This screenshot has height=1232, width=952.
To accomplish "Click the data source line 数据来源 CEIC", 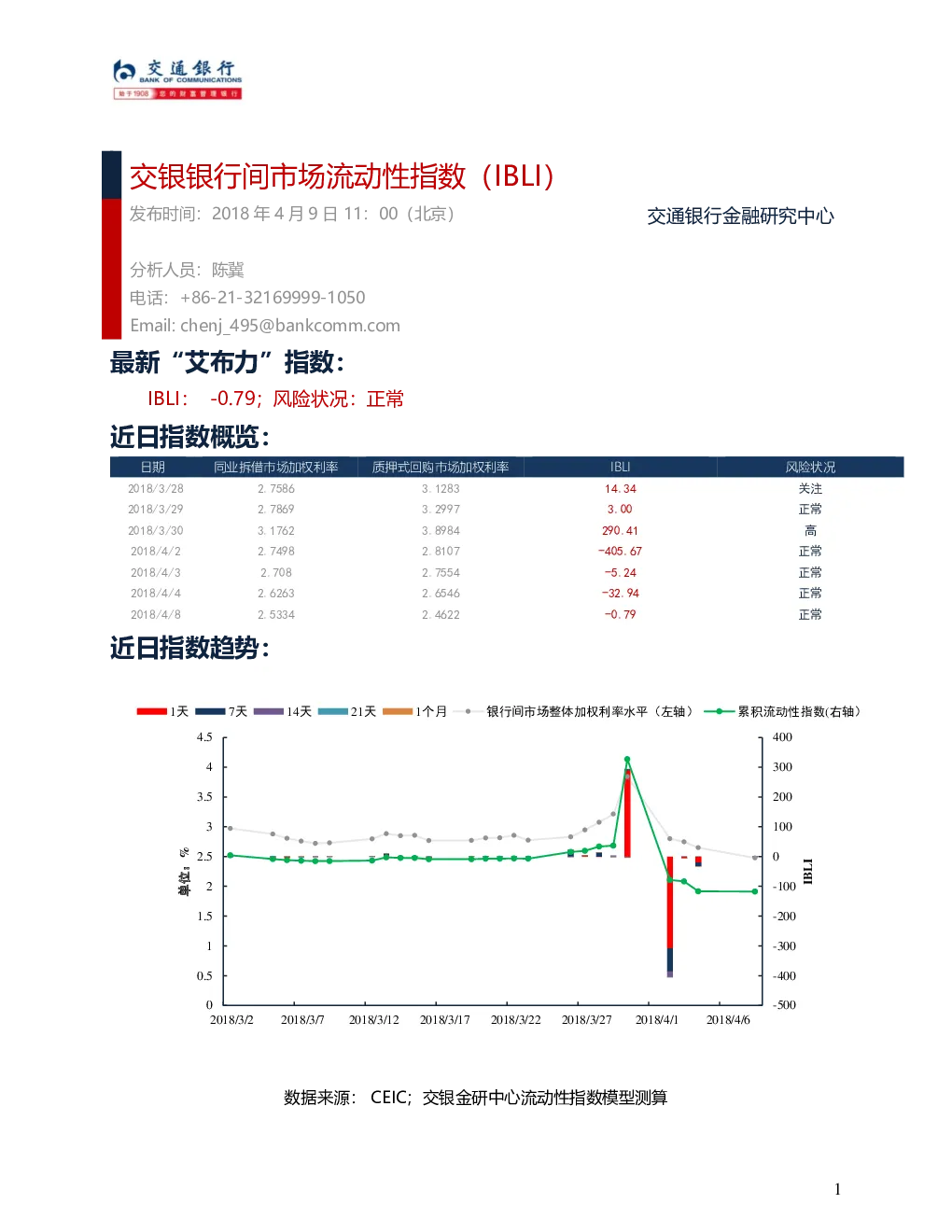I will pyautogui.click(x=476, y=1098).
